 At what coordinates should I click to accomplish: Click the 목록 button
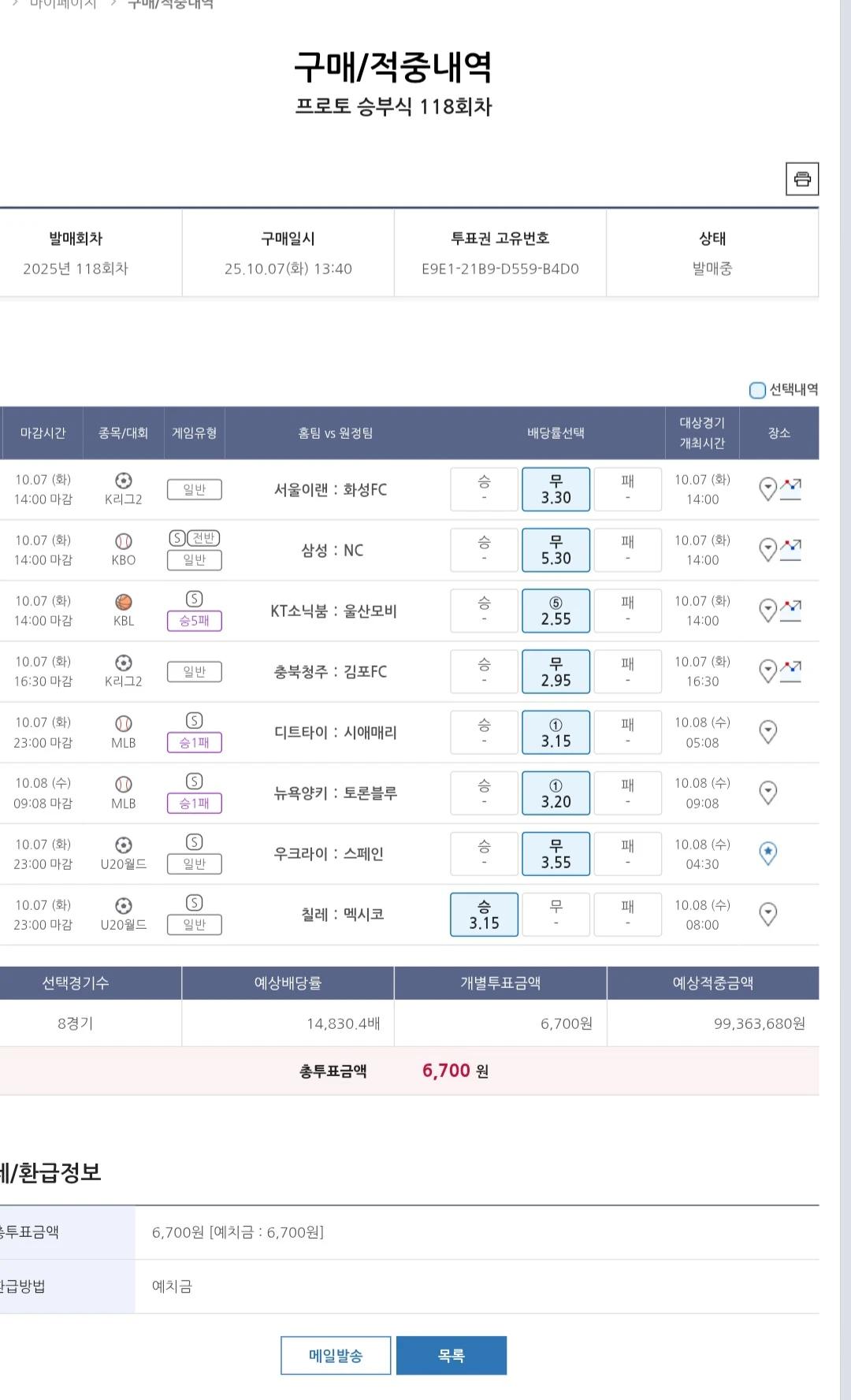click(451, 1355)
